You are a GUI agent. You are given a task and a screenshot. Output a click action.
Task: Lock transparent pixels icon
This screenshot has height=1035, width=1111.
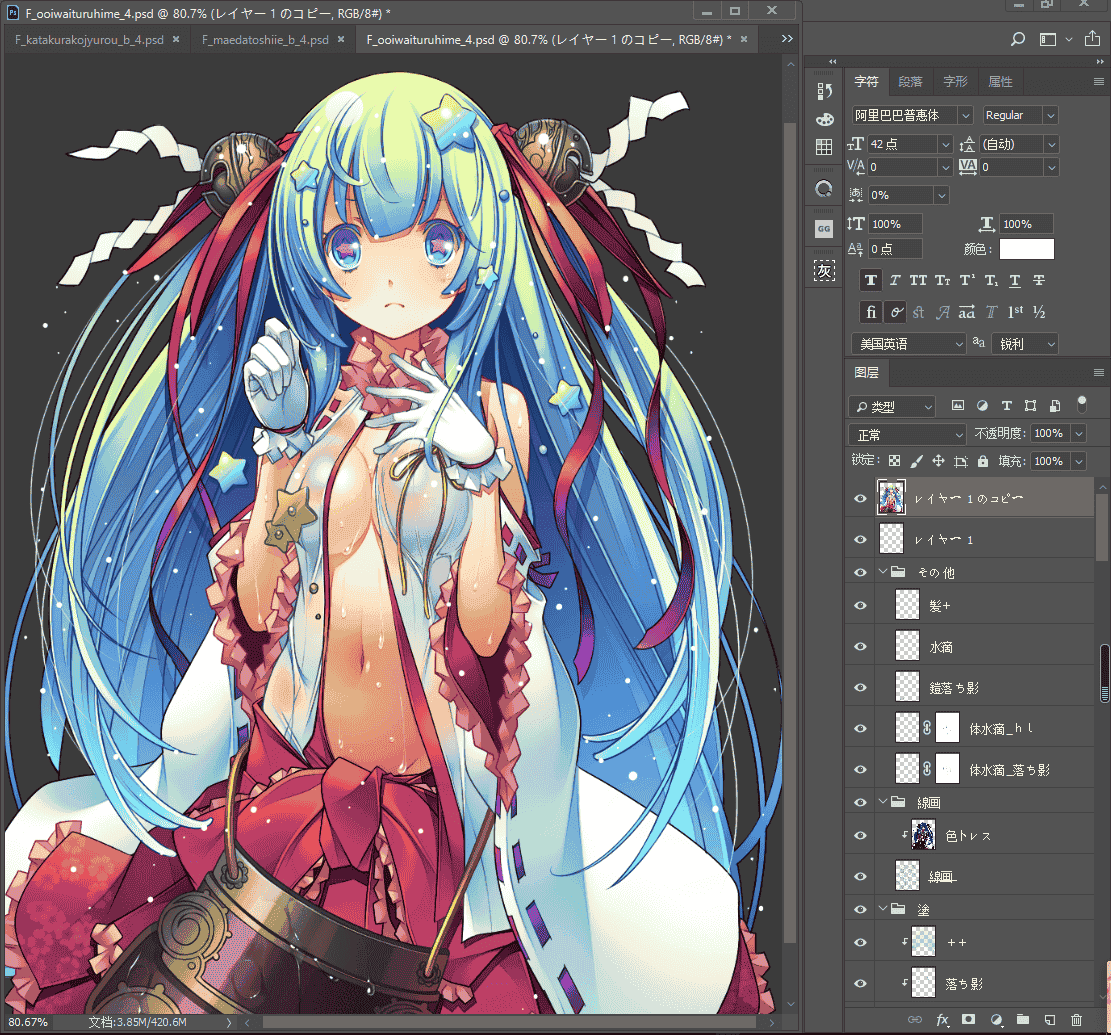coord(894,461)
